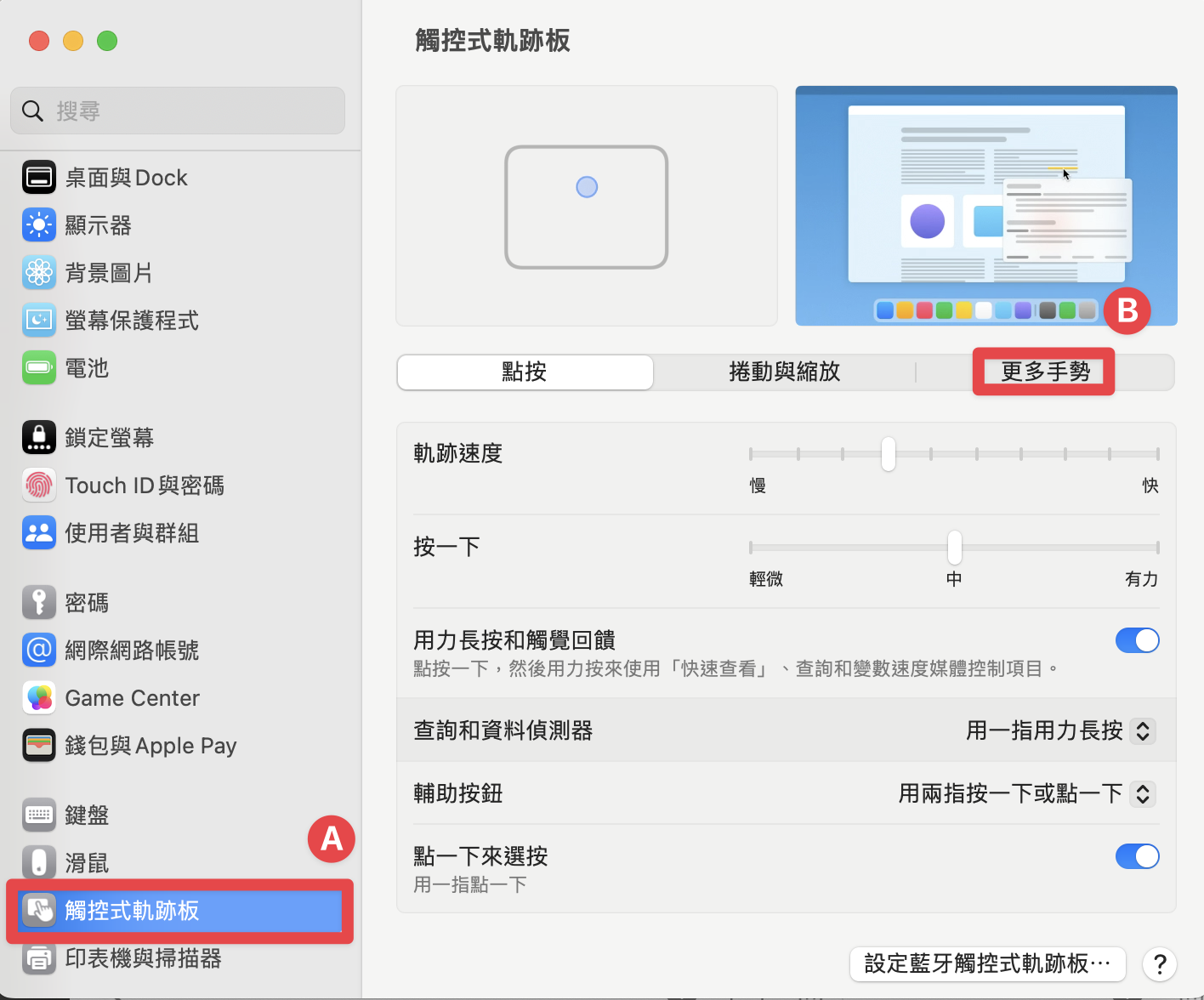
Task: Open the Game Center icon
Action: click(x=39, y=697)
